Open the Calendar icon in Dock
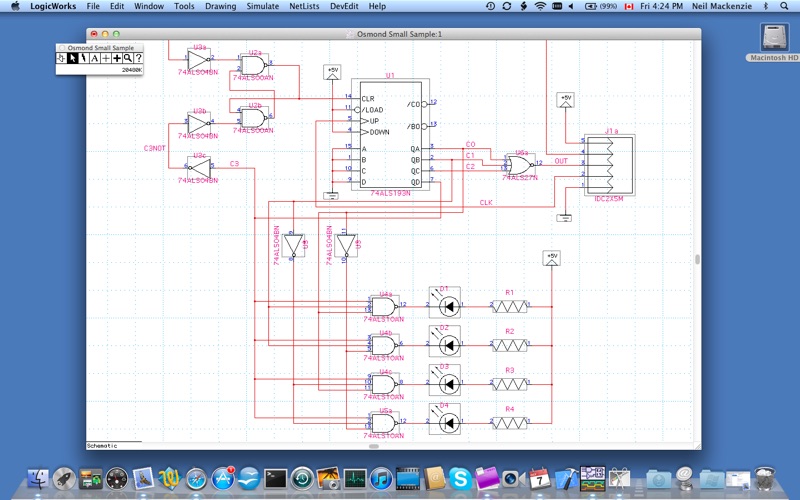The height and width of the screenshot is (500, 800). click(x=539, y=479)
